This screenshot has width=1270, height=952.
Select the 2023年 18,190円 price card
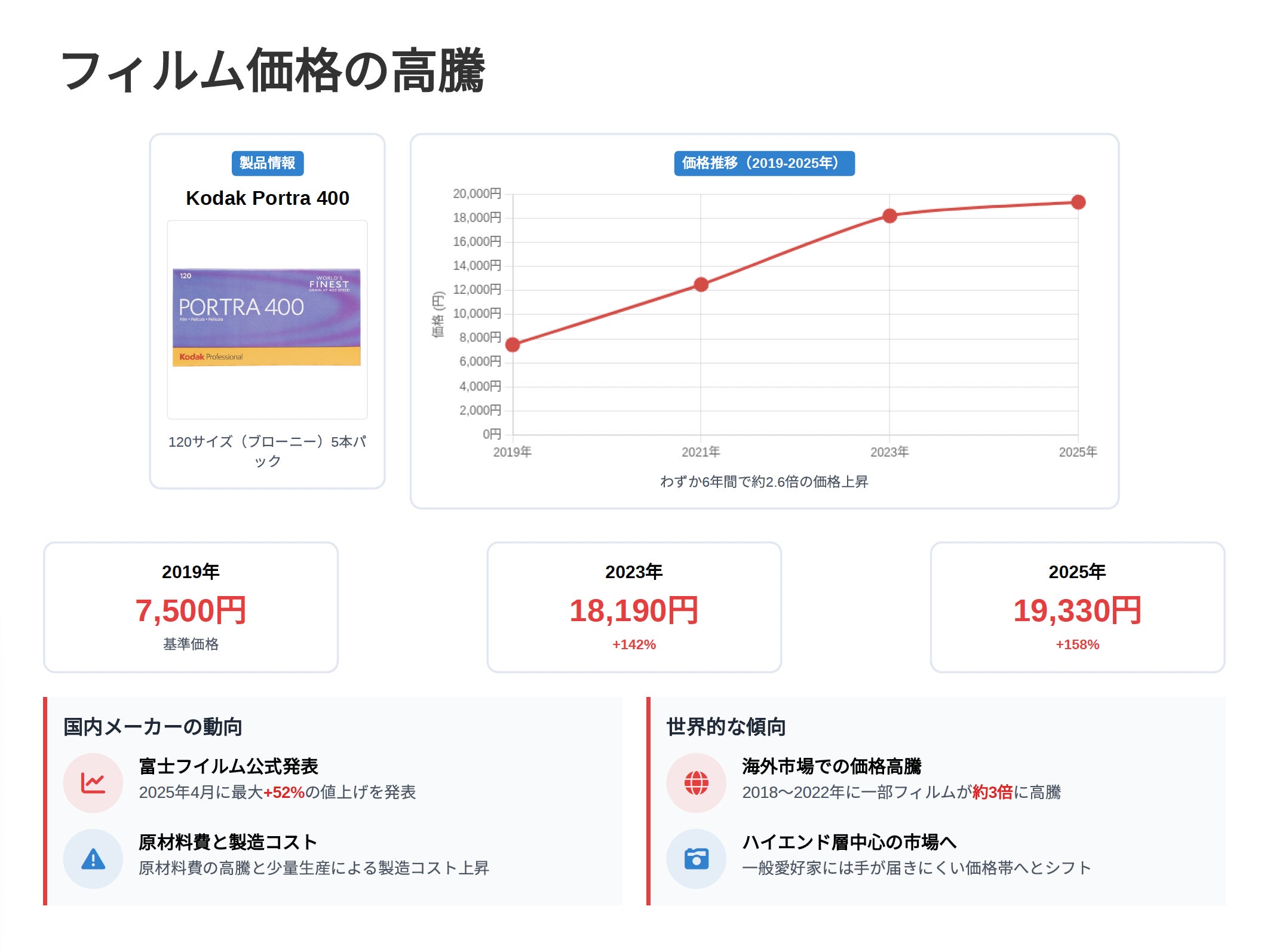(x=634, y=607)
